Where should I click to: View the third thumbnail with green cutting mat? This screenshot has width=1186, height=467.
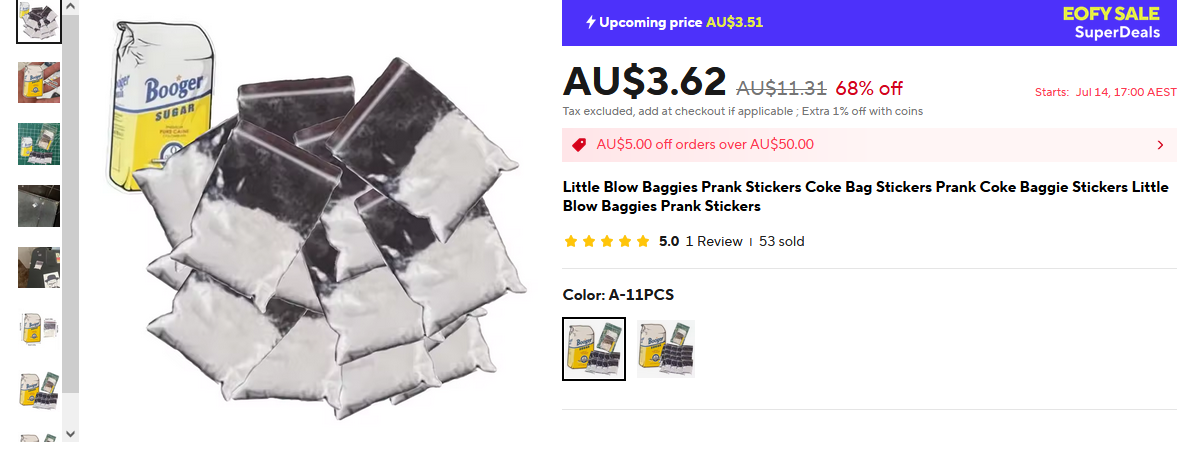pos(39,144)
